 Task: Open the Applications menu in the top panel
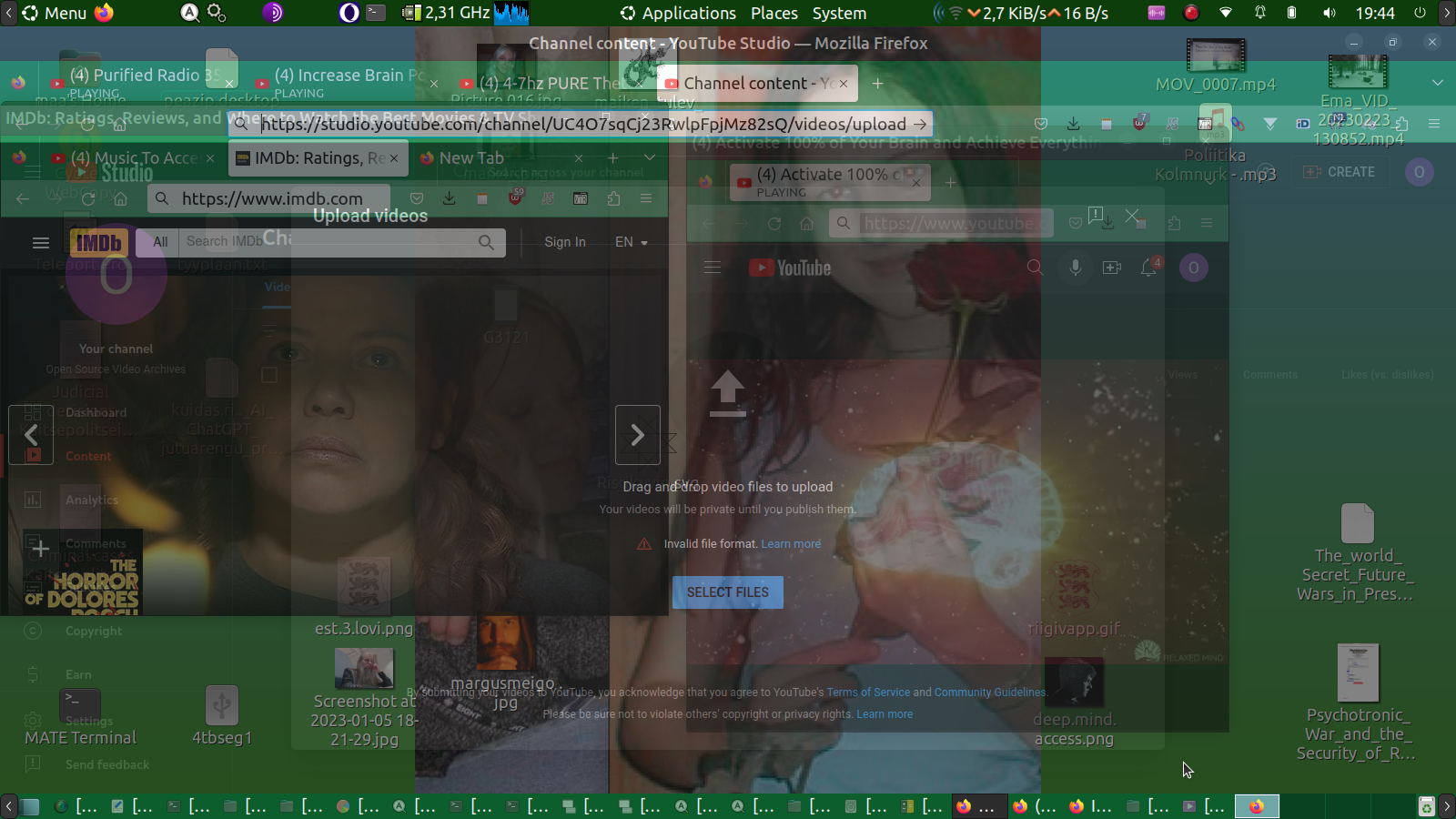coord(678,13)
